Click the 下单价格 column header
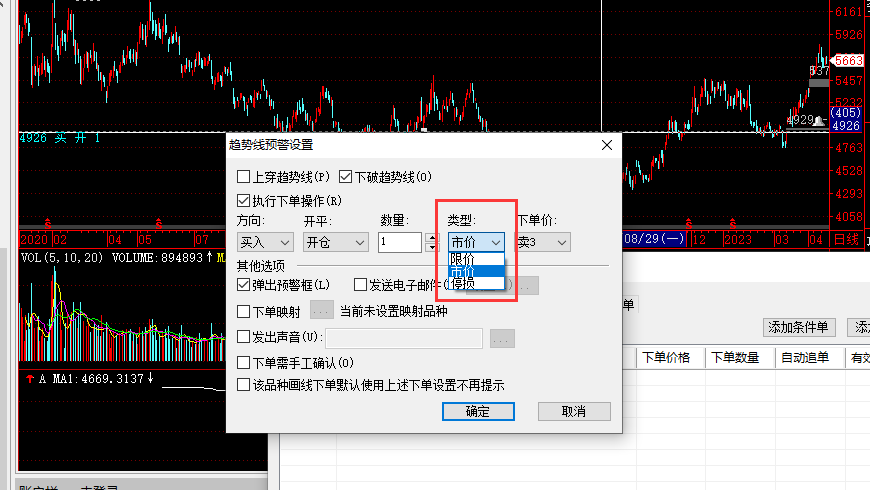 pyautogui.click(x=666, y=358)
